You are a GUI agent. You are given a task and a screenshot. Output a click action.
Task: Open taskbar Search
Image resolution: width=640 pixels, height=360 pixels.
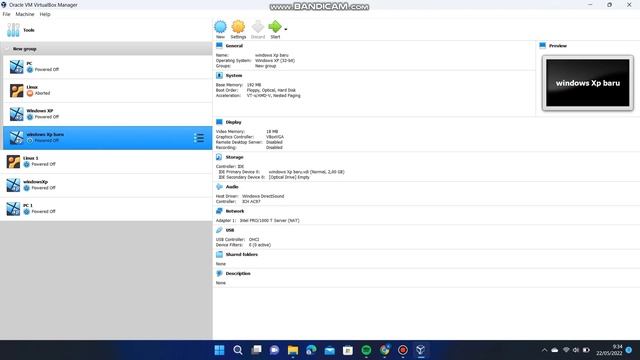point(238,350)
